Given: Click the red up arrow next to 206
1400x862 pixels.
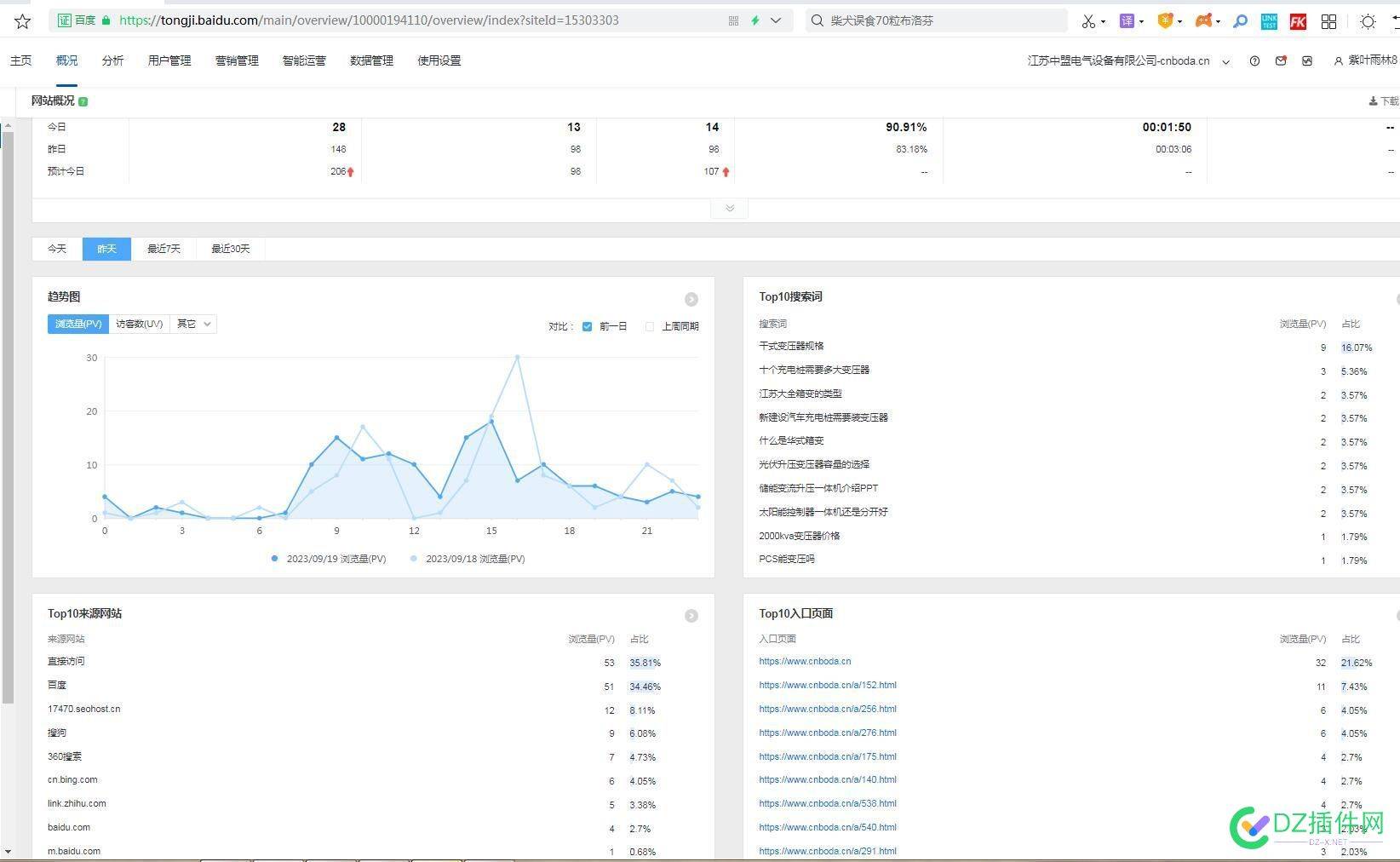Looking at the screenshot, I should [351, 172].
